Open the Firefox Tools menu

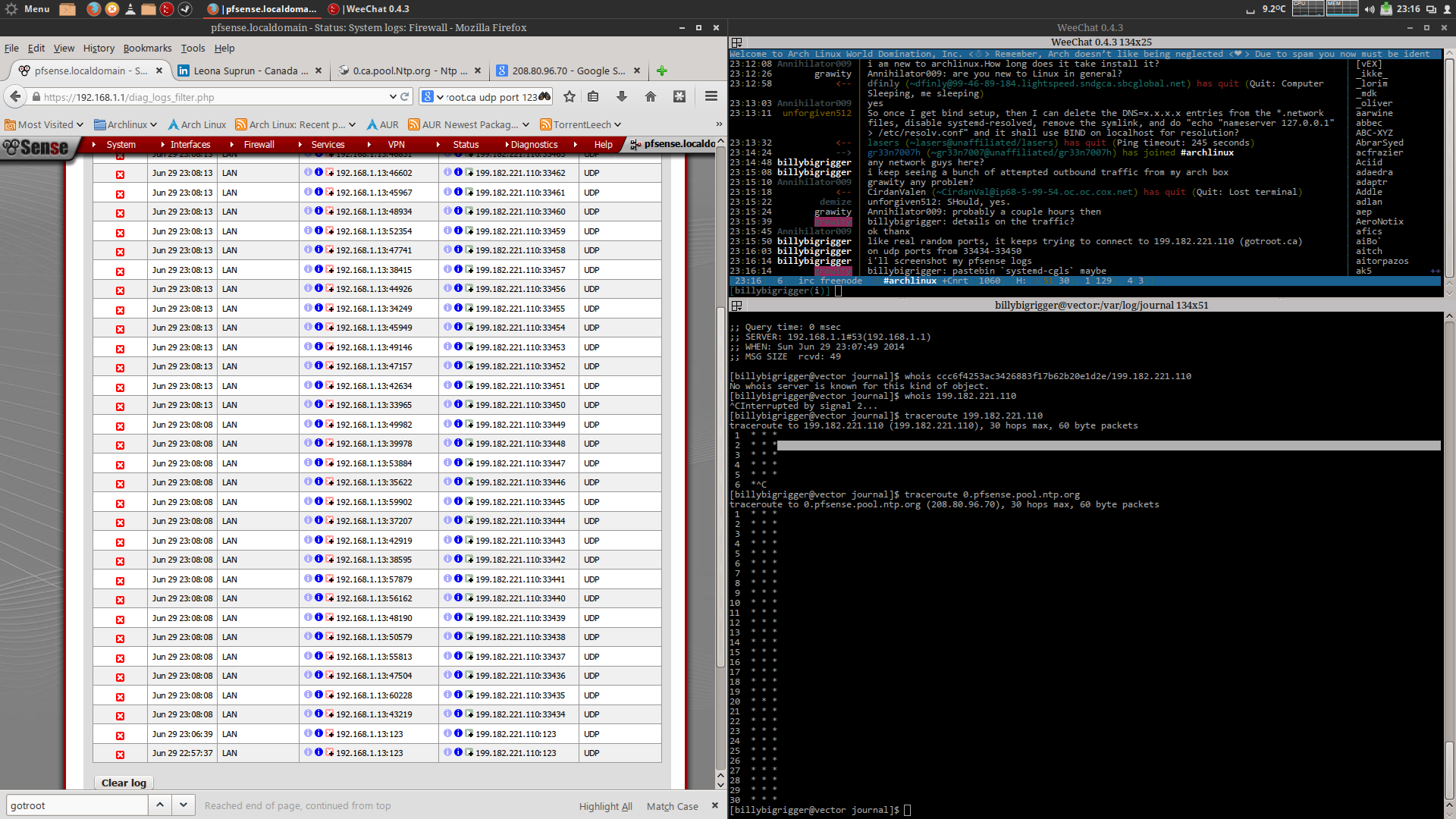[193, 48]
